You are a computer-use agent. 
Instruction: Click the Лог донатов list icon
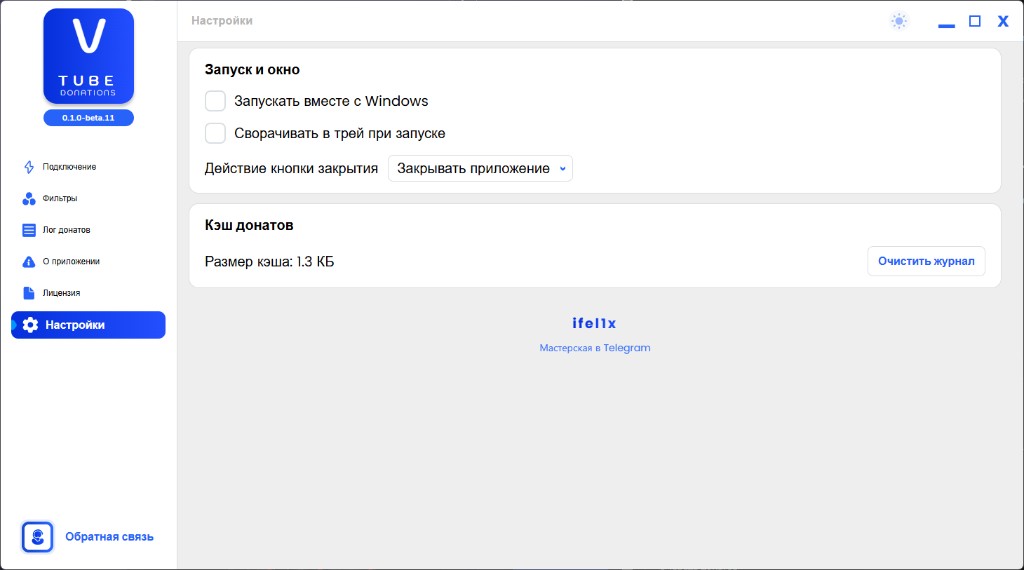29,230
